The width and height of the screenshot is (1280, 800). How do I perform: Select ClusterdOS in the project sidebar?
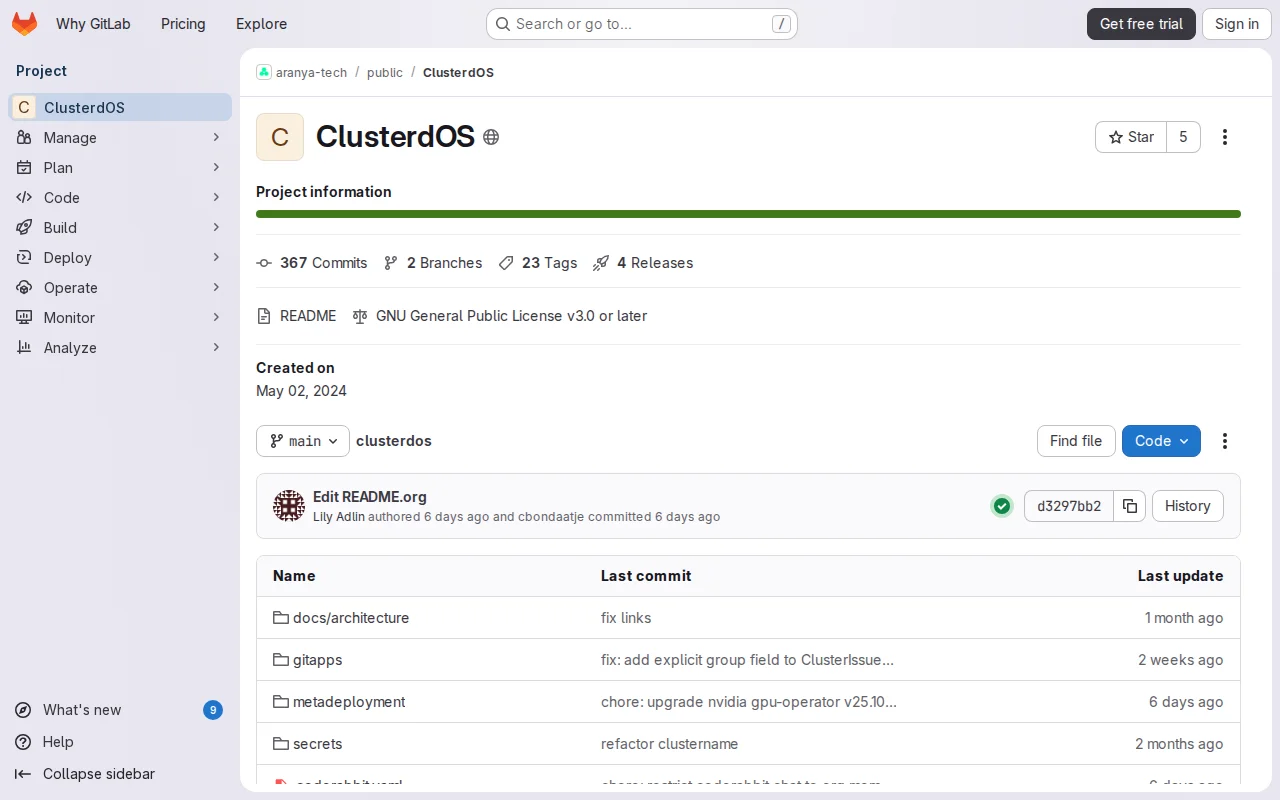pos(120,107)
